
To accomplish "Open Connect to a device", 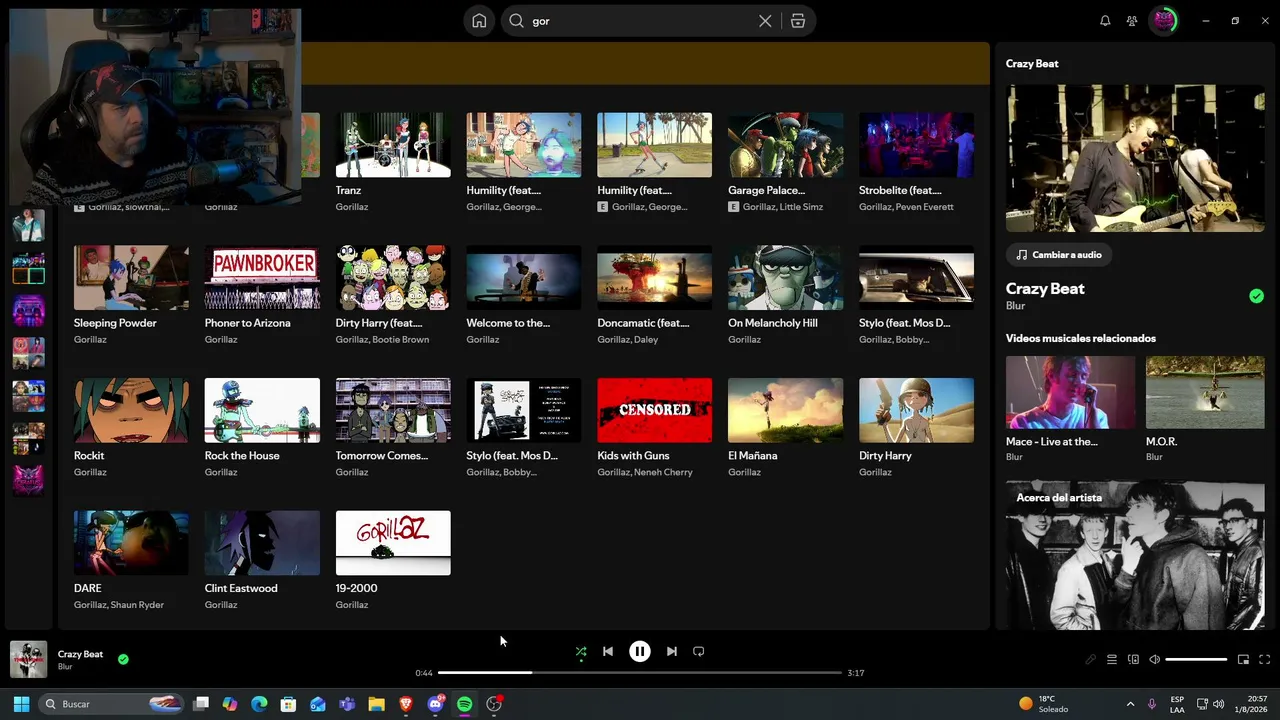I will (1133, 660).
